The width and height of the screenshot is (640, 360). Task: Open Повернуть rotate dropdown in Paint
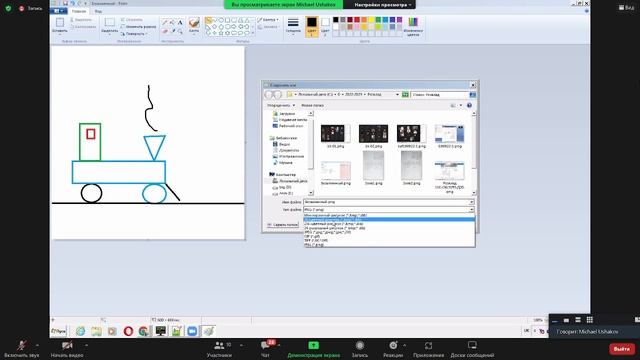point(134,34)
